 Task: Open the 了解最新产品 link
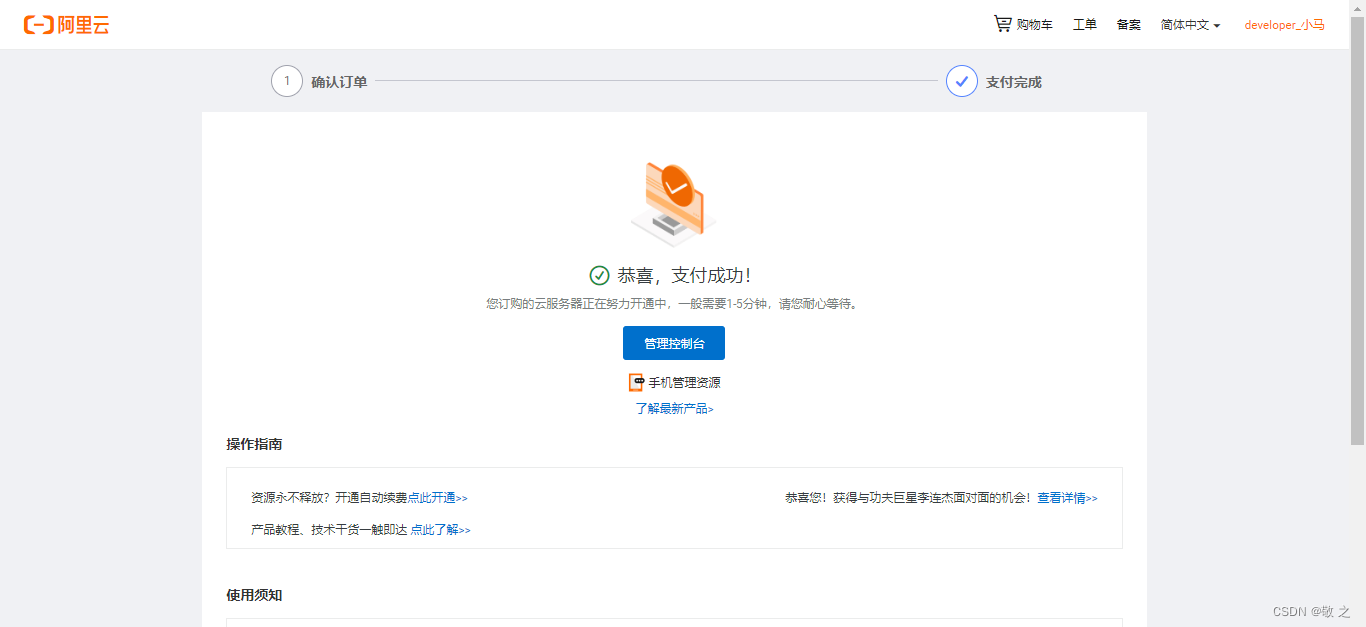pos(674,408)
